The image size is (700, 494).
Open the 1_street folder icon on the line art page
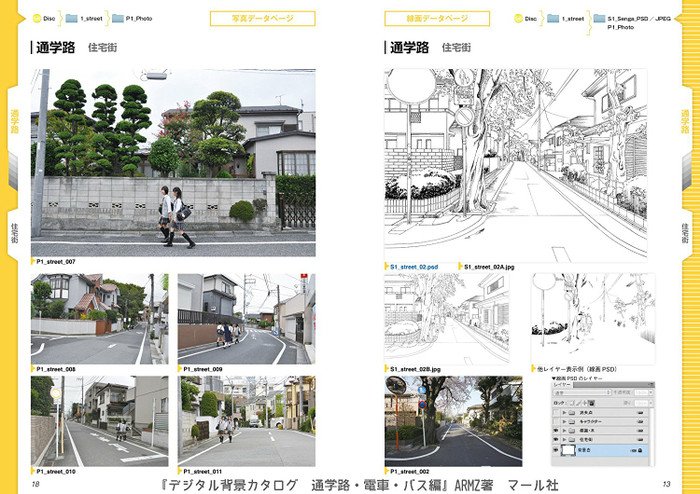click(550, 18)
